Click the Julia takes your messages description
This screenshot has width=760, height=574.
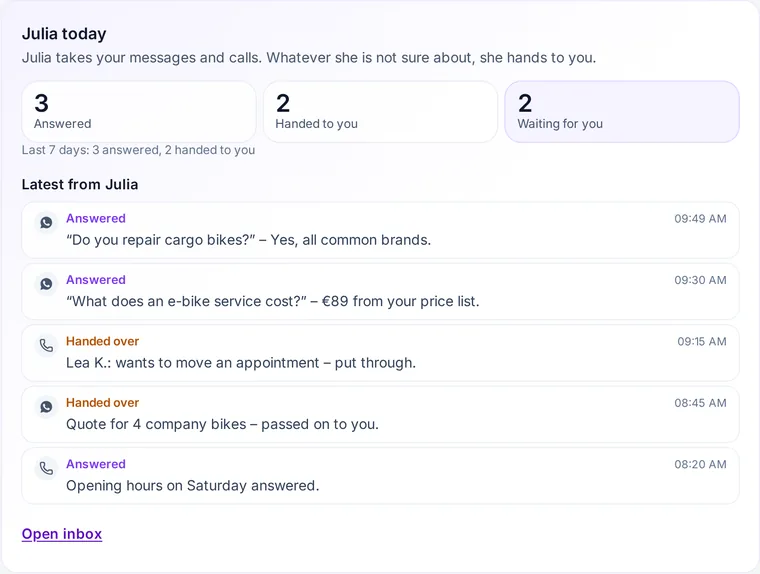click(x=309, y=58)
